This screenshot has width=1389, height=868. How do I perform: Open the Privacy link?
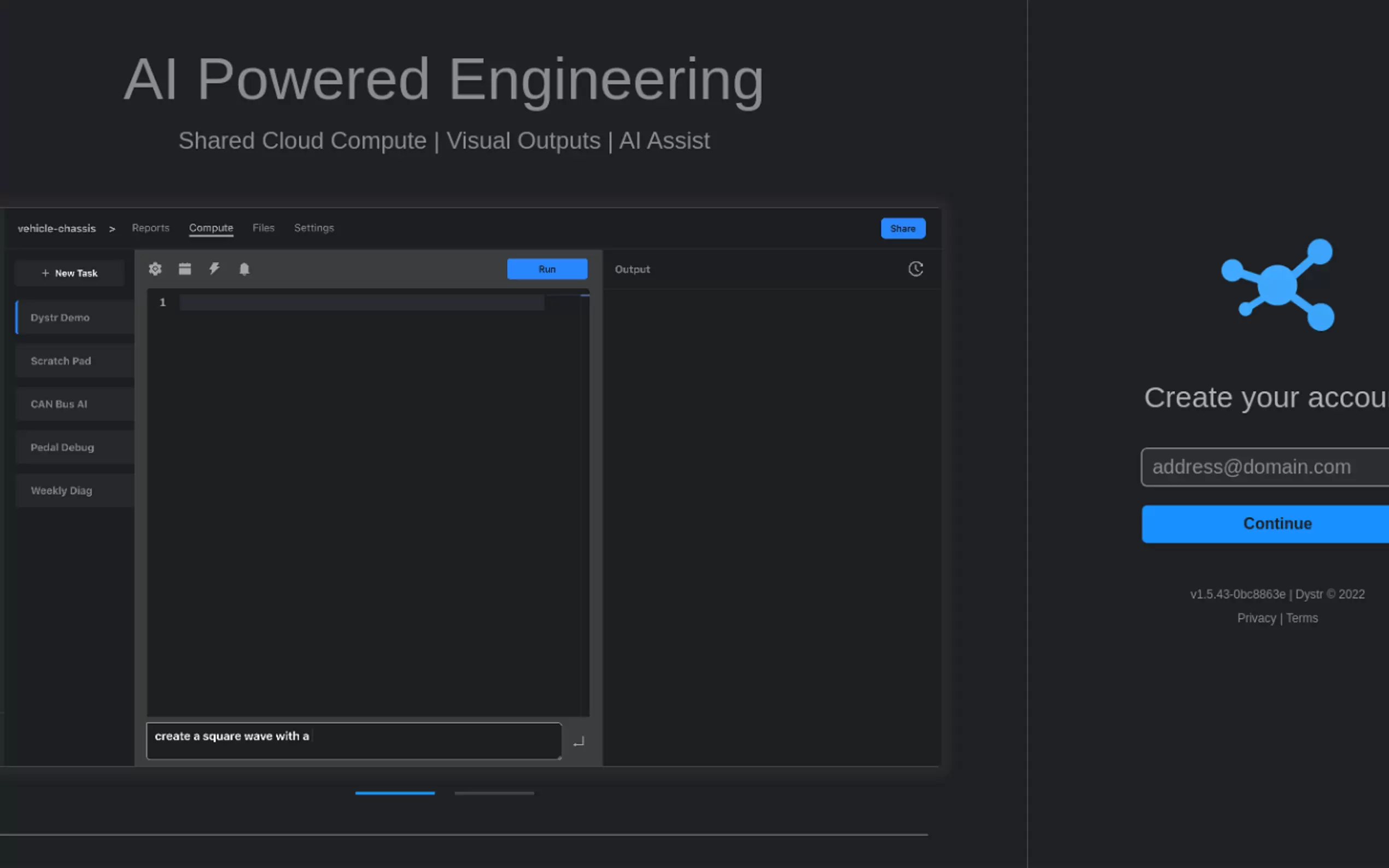click(1256, 618)
